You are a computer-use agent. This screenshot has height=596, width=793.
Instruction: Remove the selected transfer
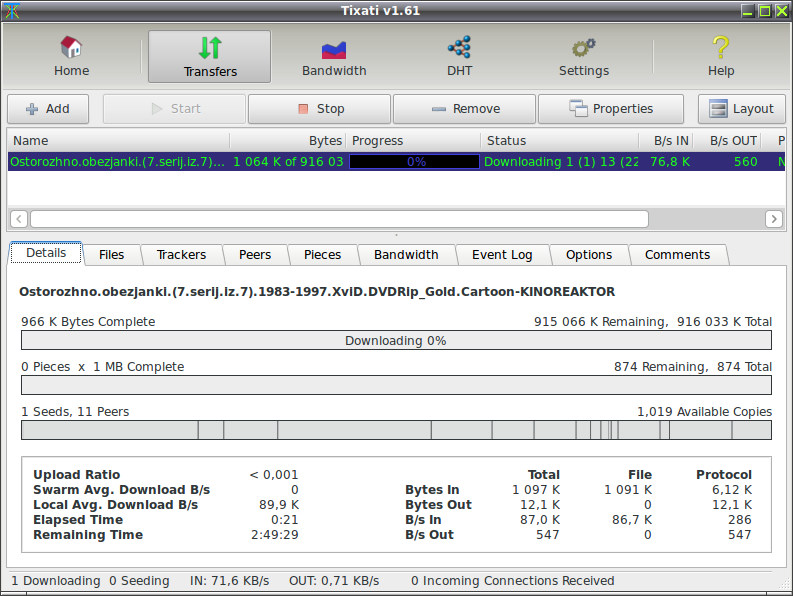click(464, 109)
